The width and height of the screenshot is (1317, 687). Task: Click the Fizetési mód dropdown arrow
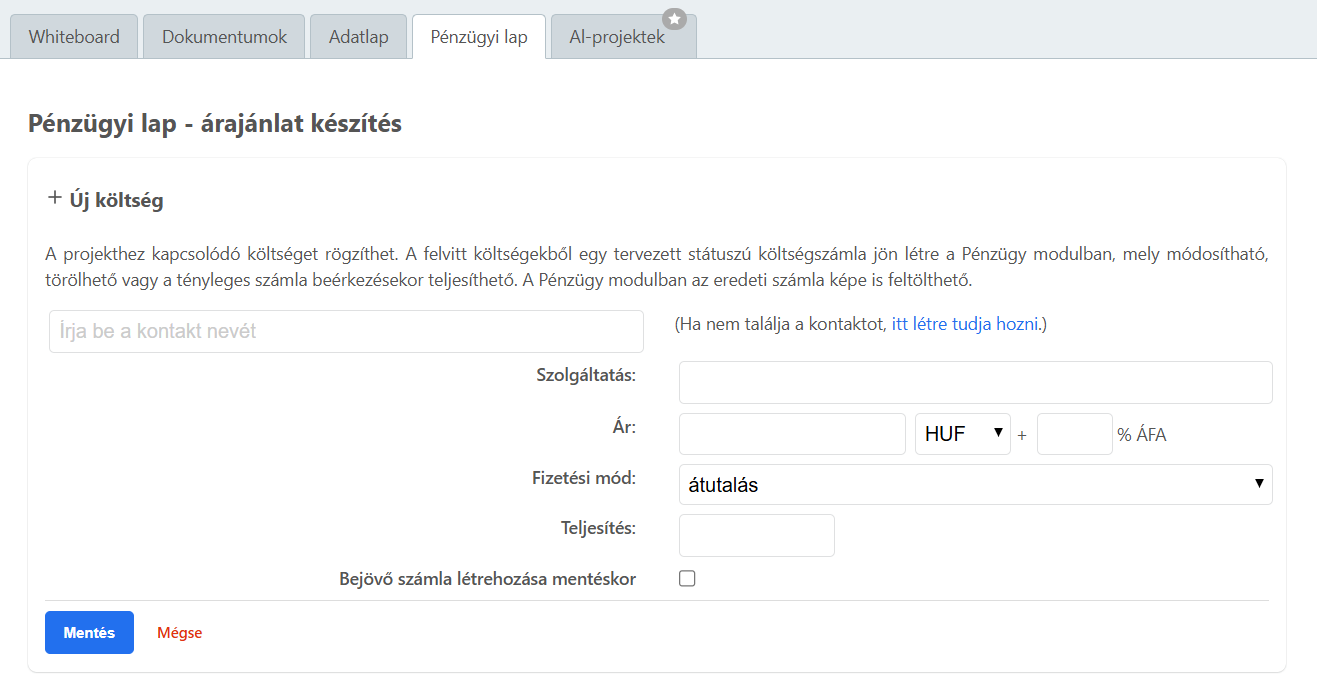(x=1259, y=484)
